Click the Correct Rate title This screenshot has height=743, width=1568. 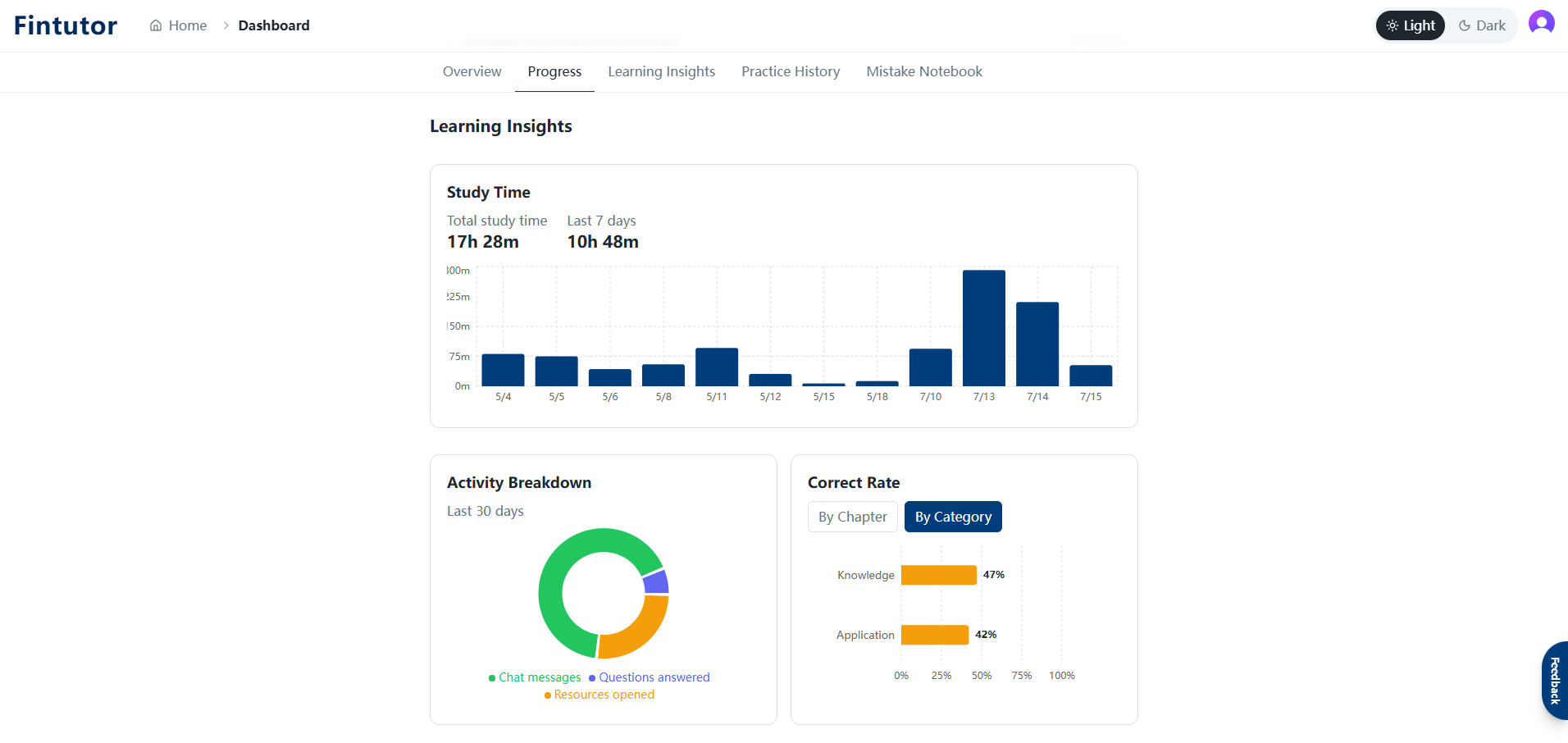click(x=854, y=482)
